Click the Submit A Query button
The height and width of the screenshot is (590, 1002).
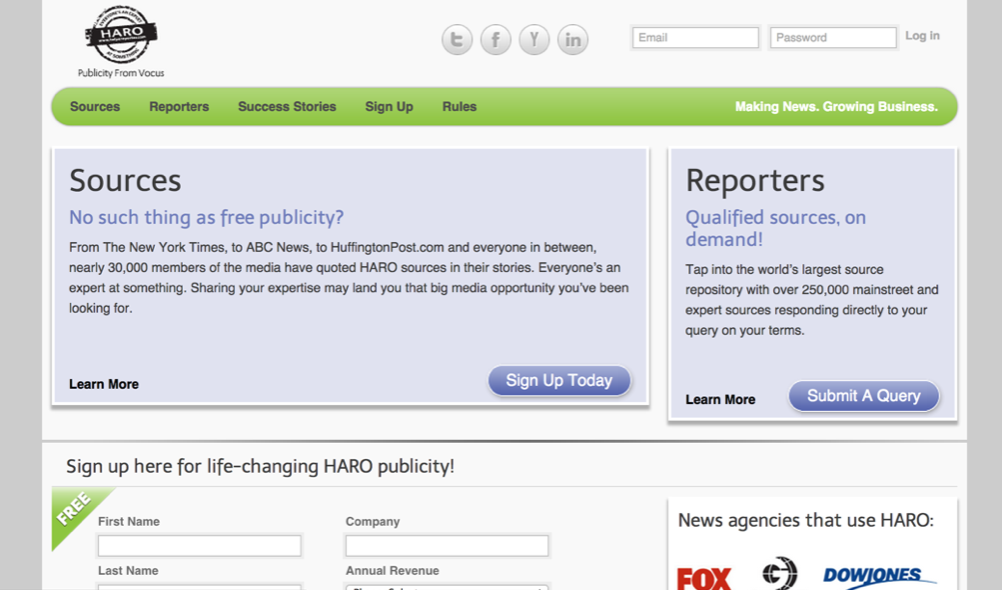864,396
